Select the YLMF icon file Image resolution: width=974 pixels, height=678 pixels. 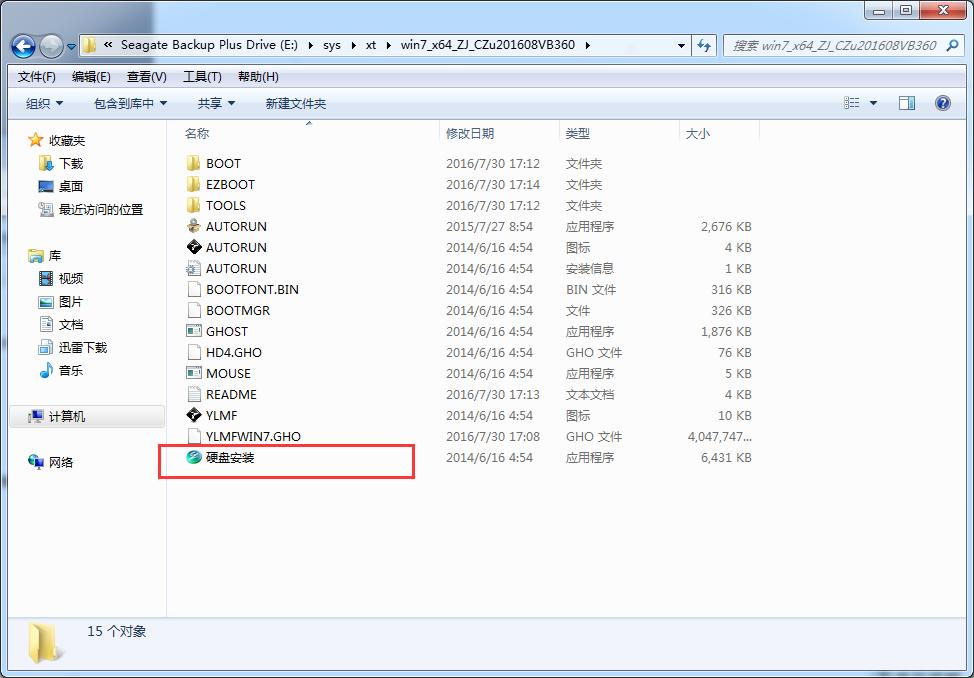(193, 415)
